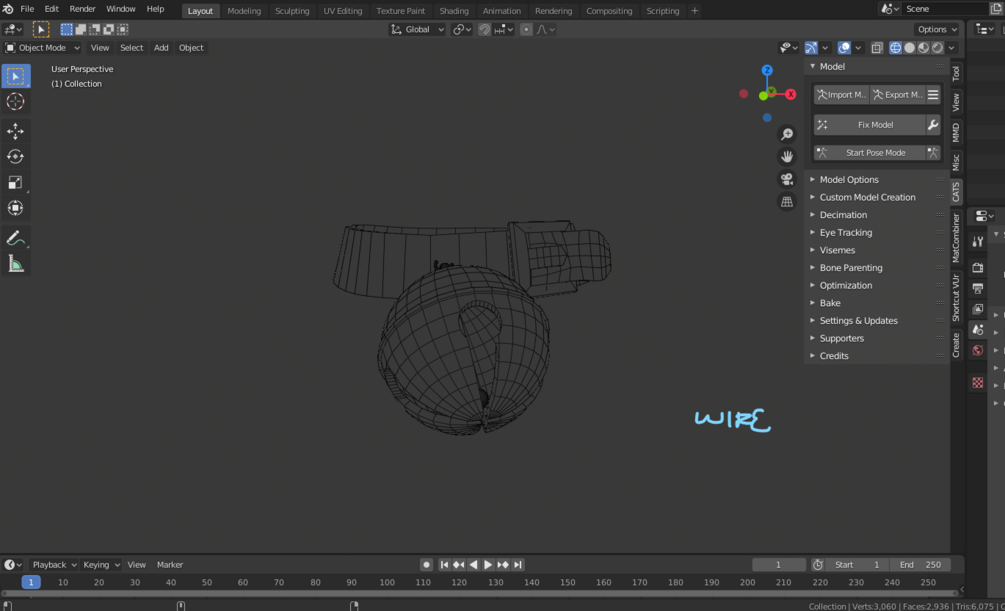Open the Object Mode dropdown
This screenshot has width=1005, height=611.
coord(42,47)
